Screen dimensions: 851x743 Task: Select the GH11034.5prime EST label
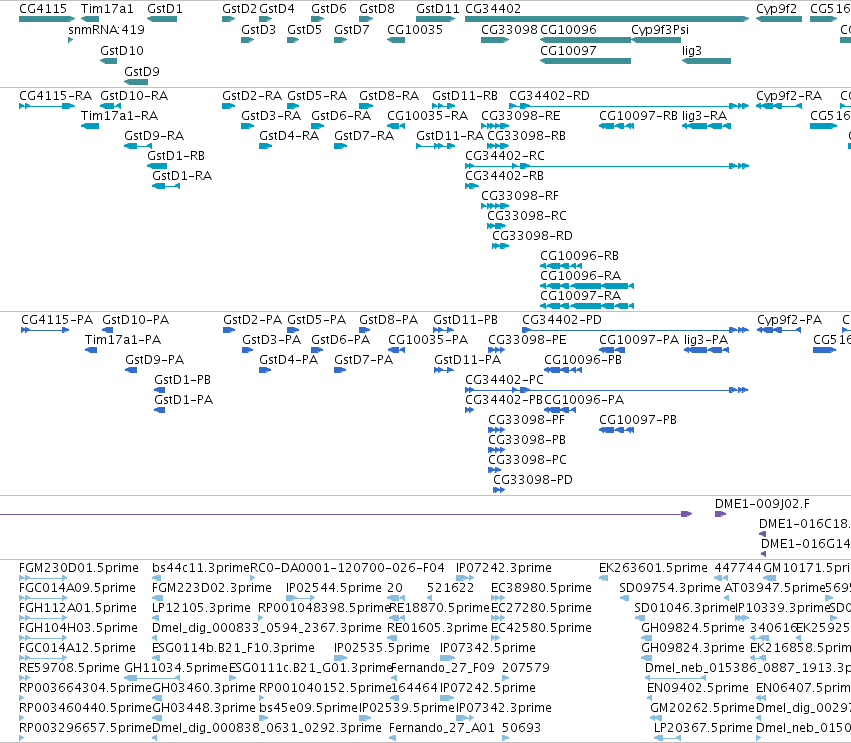[176, 668]
